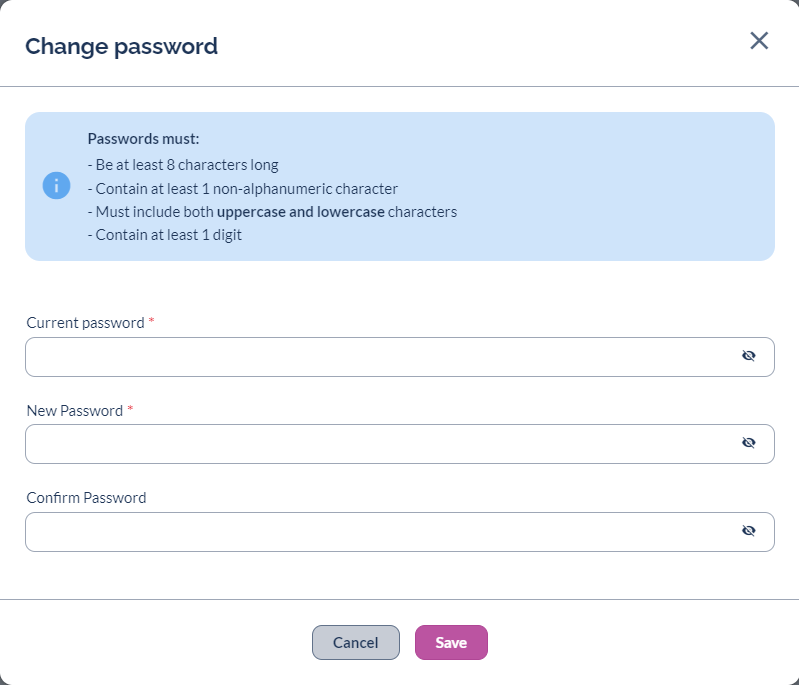Click the red asterisk beside New Password
Screen dimensions: 799x685
(130, 410)
